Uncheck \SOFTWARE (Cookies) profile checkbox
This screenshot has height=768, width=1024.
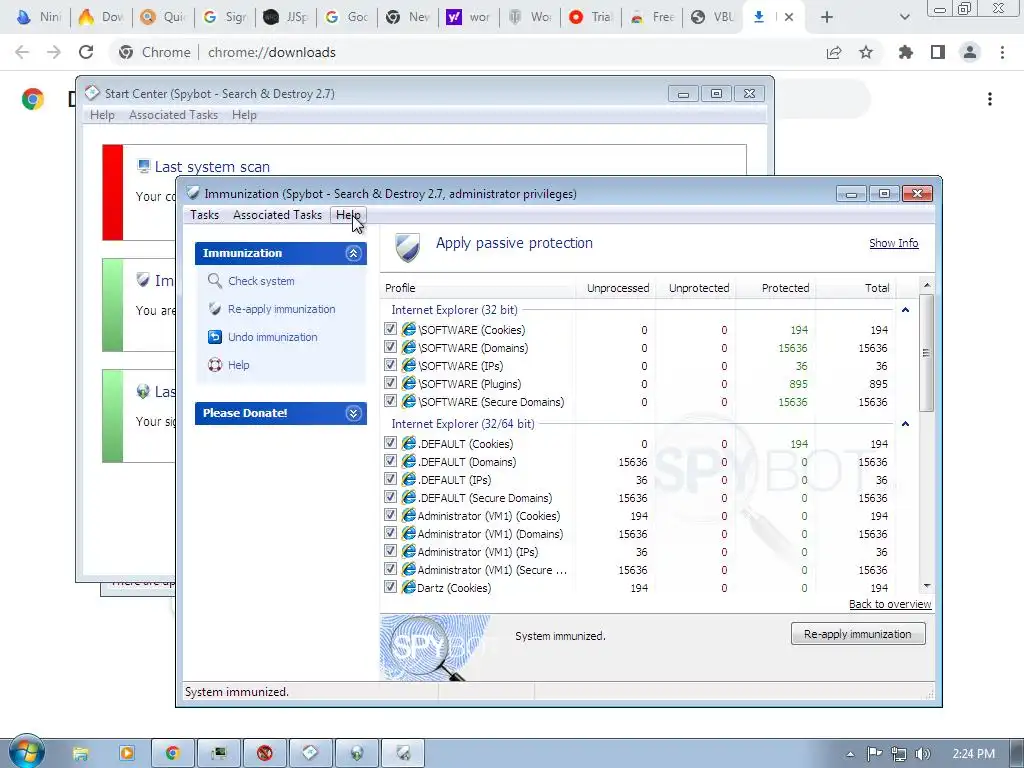click(x=390, y=329)
